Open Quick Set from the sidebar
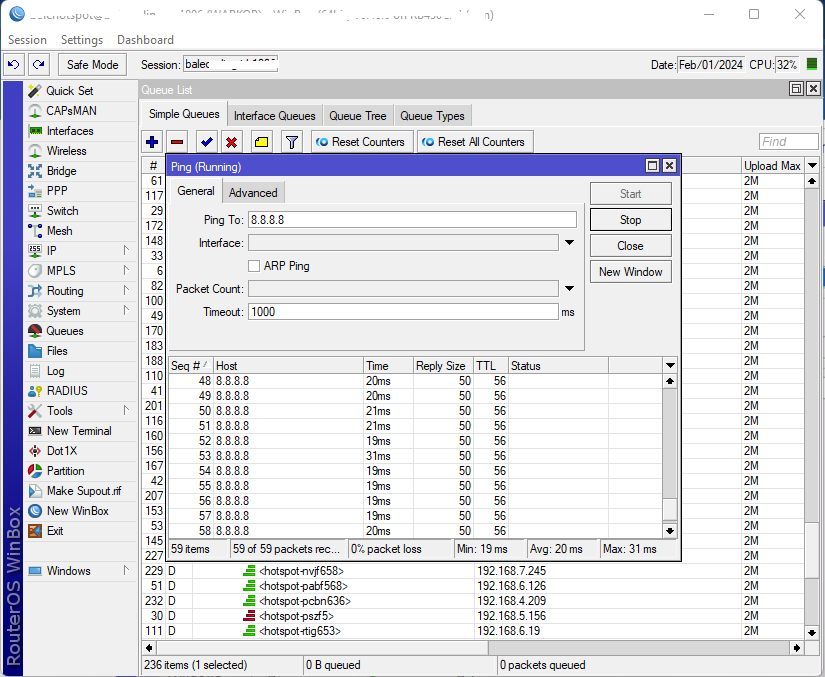This screenshot has height=677, width=825. pyautogui.click(x=69, y=91)
